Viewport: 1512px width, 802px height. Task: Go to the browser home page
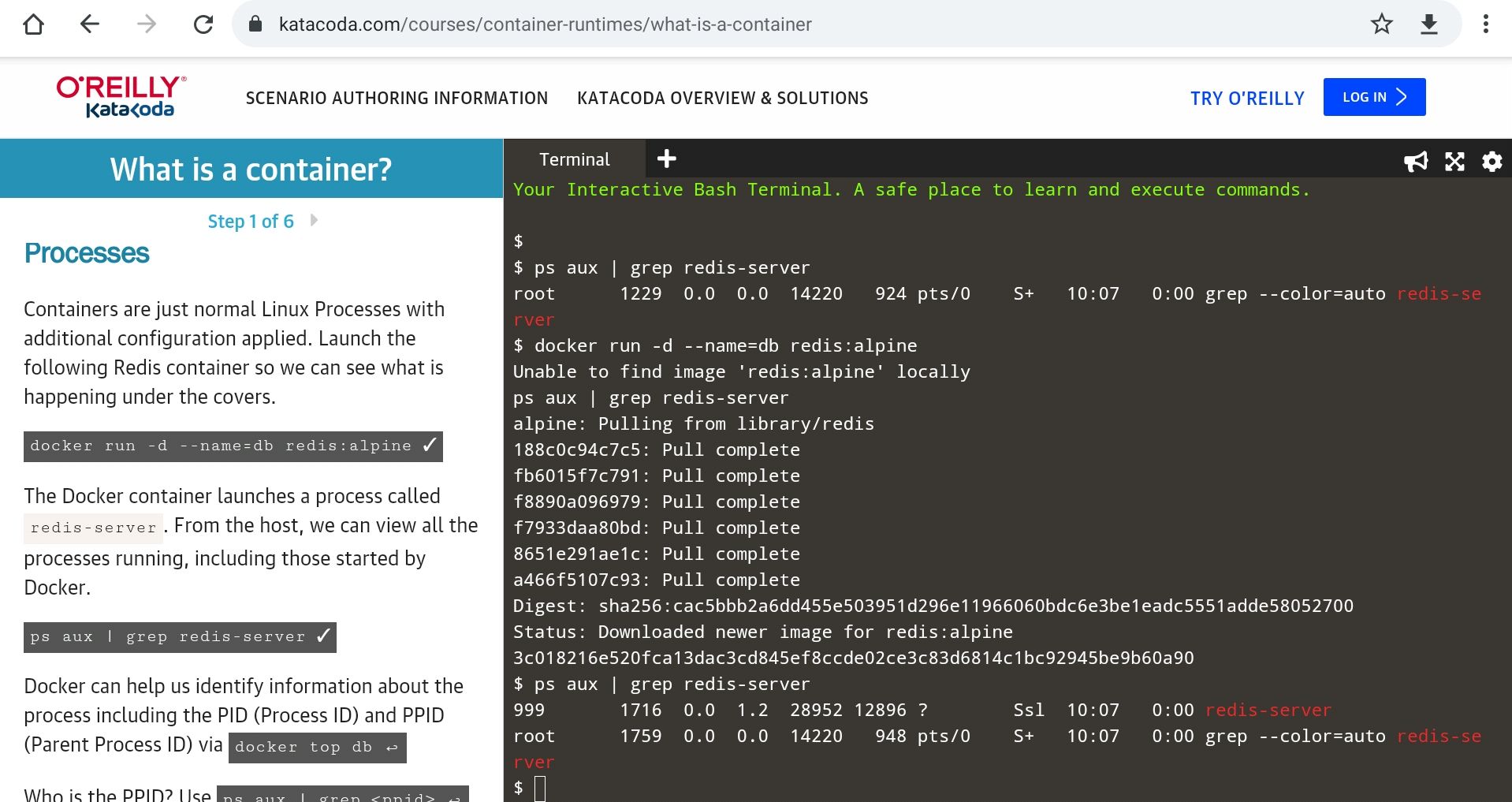coord(33,24)
